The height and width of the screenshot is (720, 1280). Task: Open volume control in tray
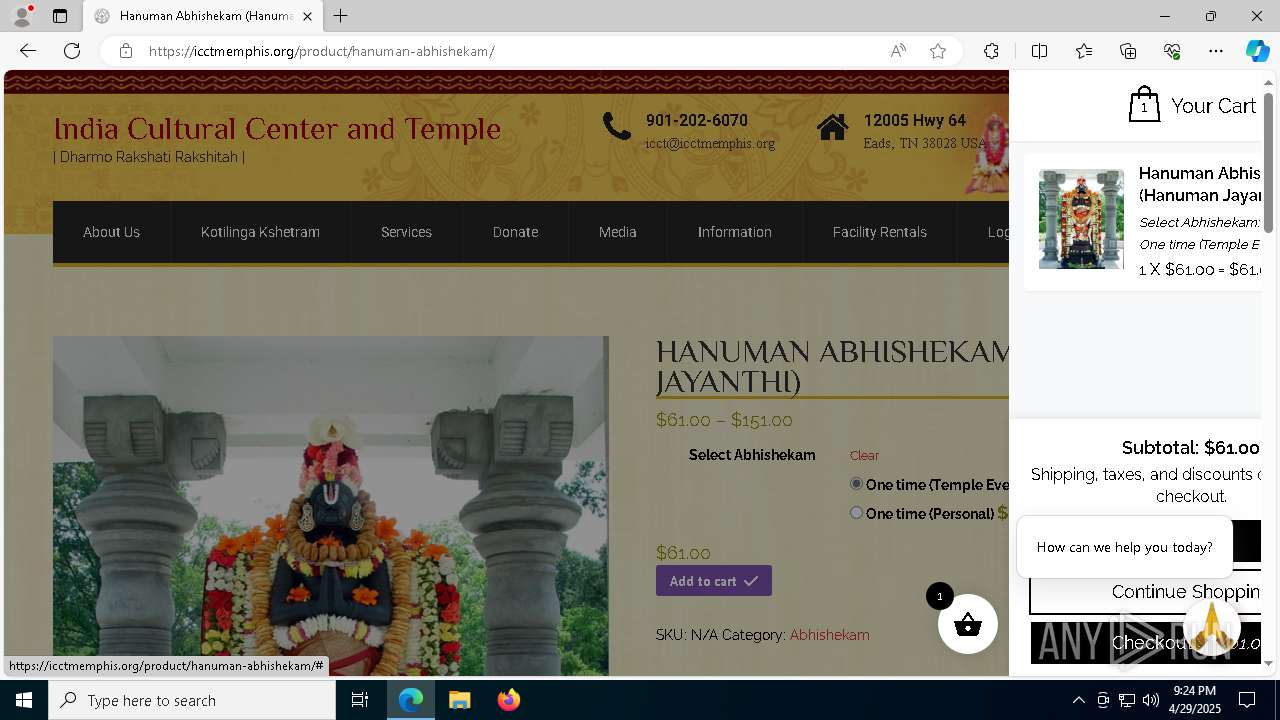click(1151, 700)
